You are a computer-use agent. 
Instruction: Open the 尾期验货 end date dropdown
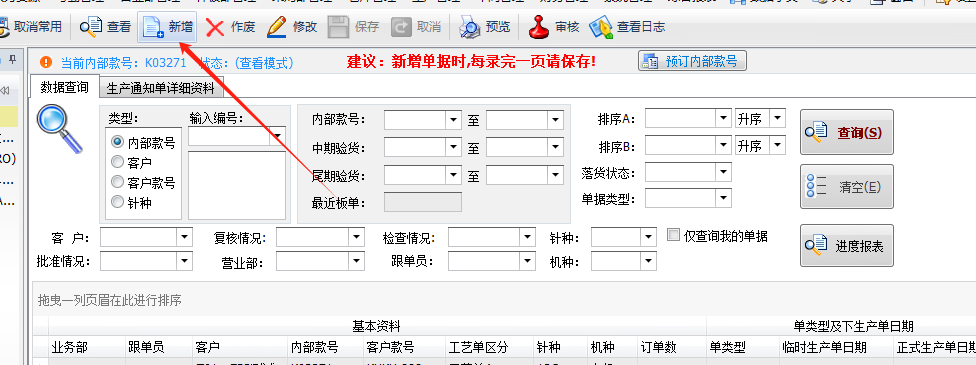555,176
